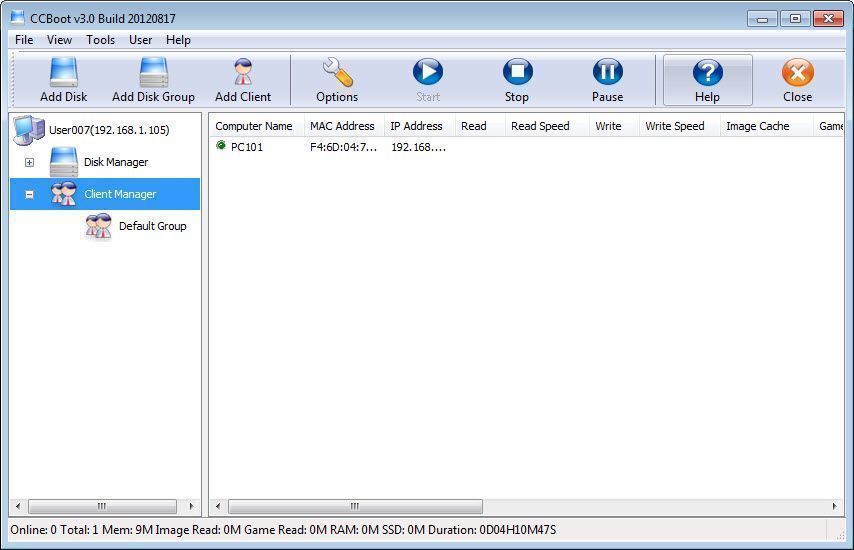Screen dimensions: 854x550
Task: Click the Write column header
Action: [614, 126]
